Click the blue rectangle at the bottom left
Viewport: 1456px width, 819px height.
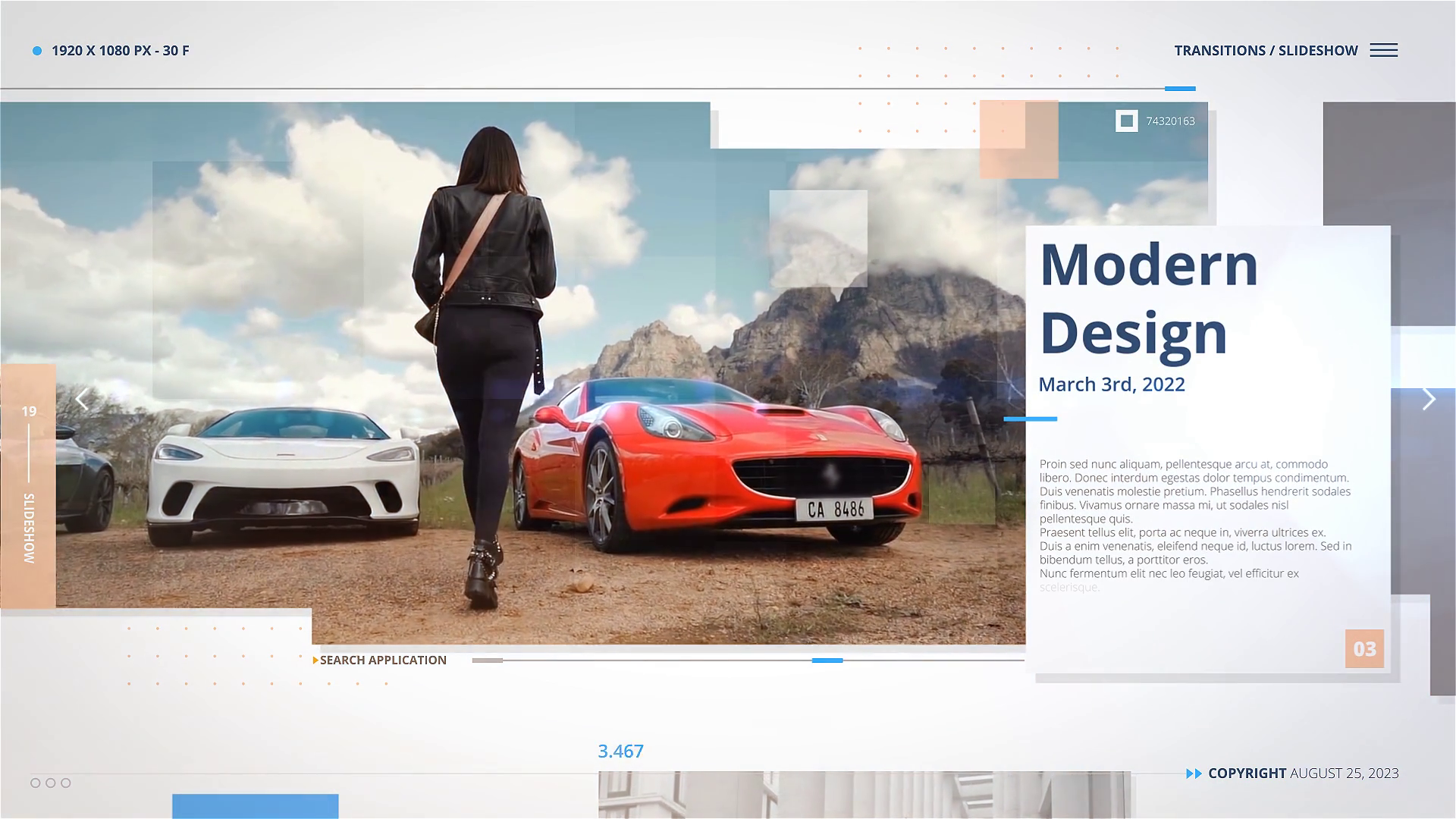click(255, 805)
